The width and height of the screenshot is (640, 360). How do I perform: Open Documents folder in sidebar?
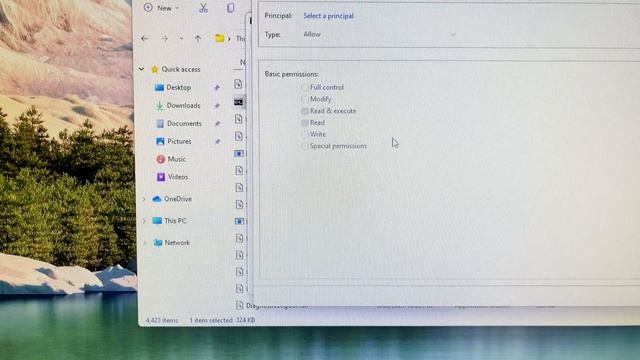pos(184,123)
